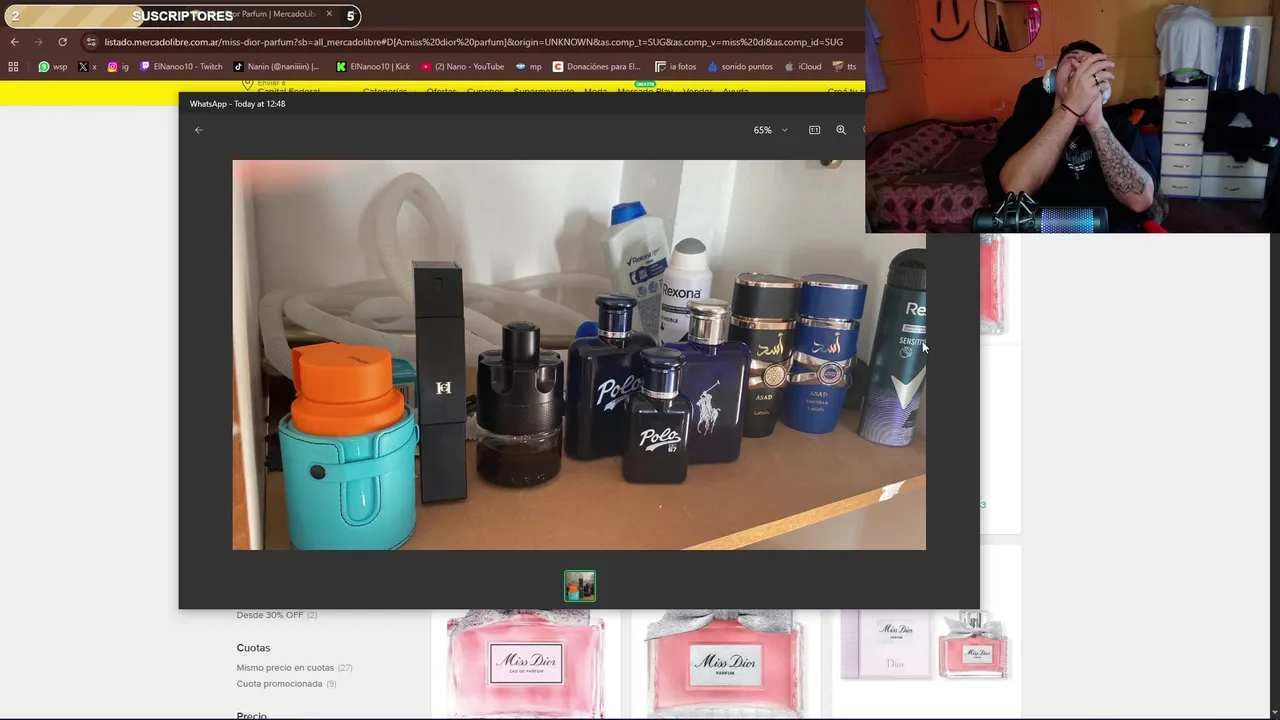Open the Chrome apps grid shortcut
Image resolution: width=1280 pixels, height=720 pixels.
click(x=13, y=67)
